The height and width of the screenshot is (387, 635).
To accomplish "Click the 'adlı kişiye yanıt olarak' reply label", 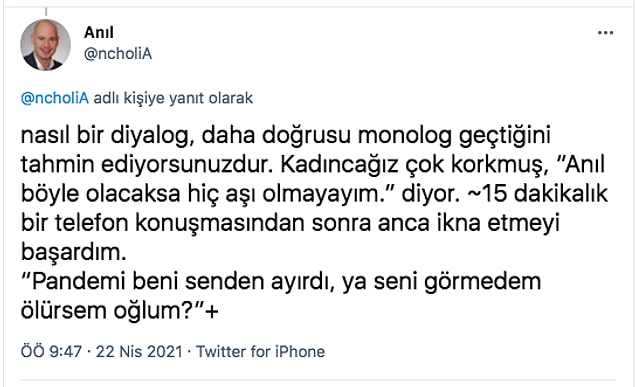I will tap(173, 98).
